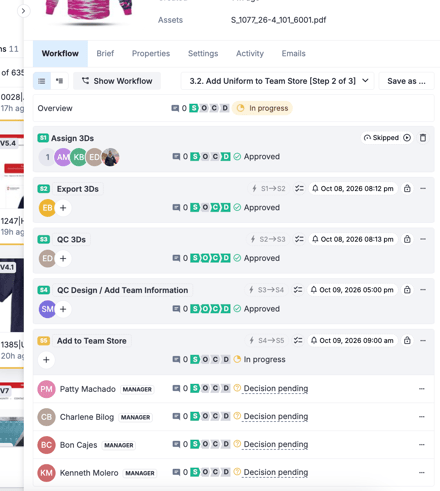Add a reviewer to Add to Team Store
Viewport: 440px width, 491px height.
tap(46, 360)
